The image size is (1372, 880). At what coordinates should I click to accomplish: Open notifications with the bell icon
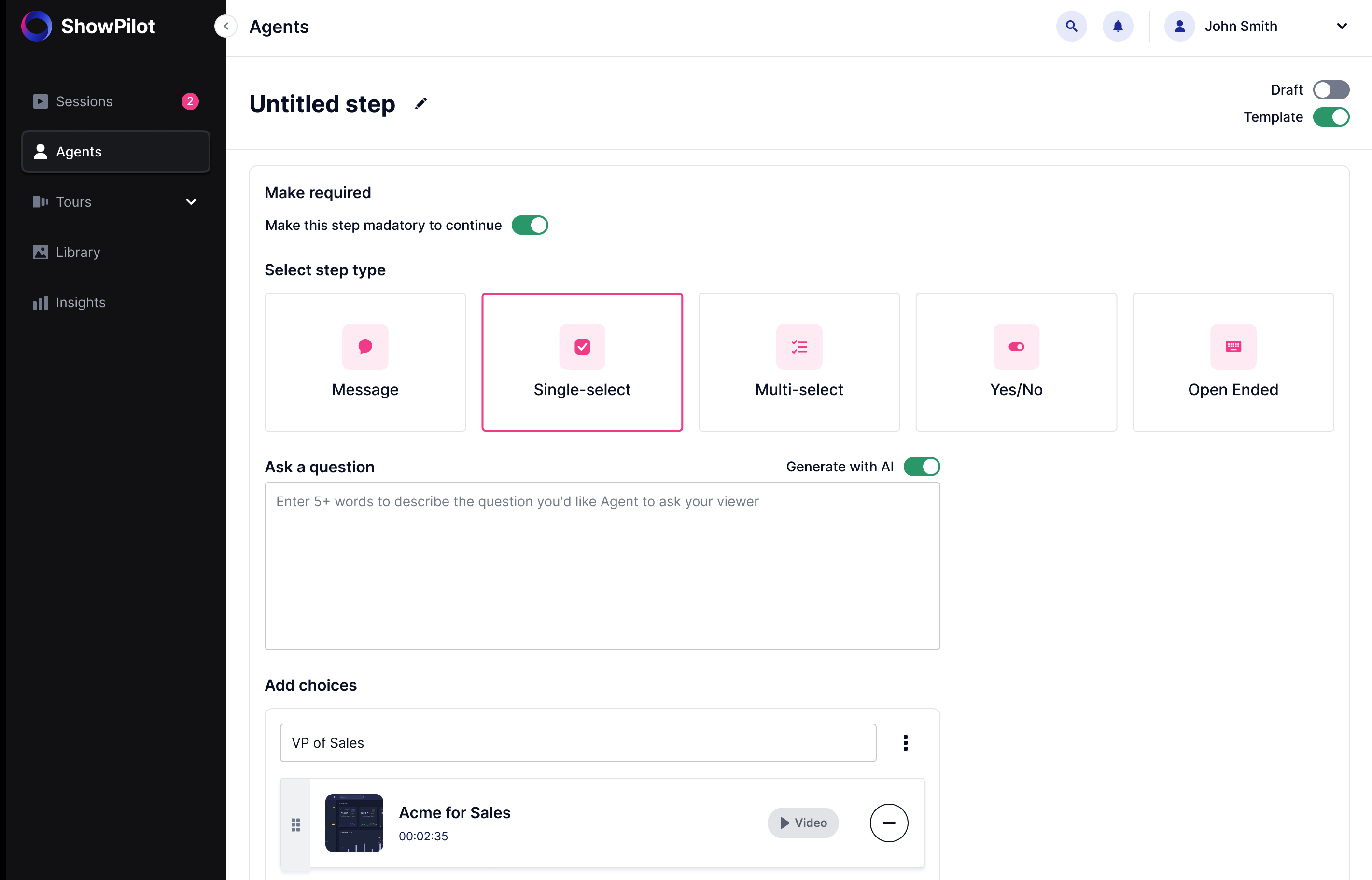click(1117, 26)
